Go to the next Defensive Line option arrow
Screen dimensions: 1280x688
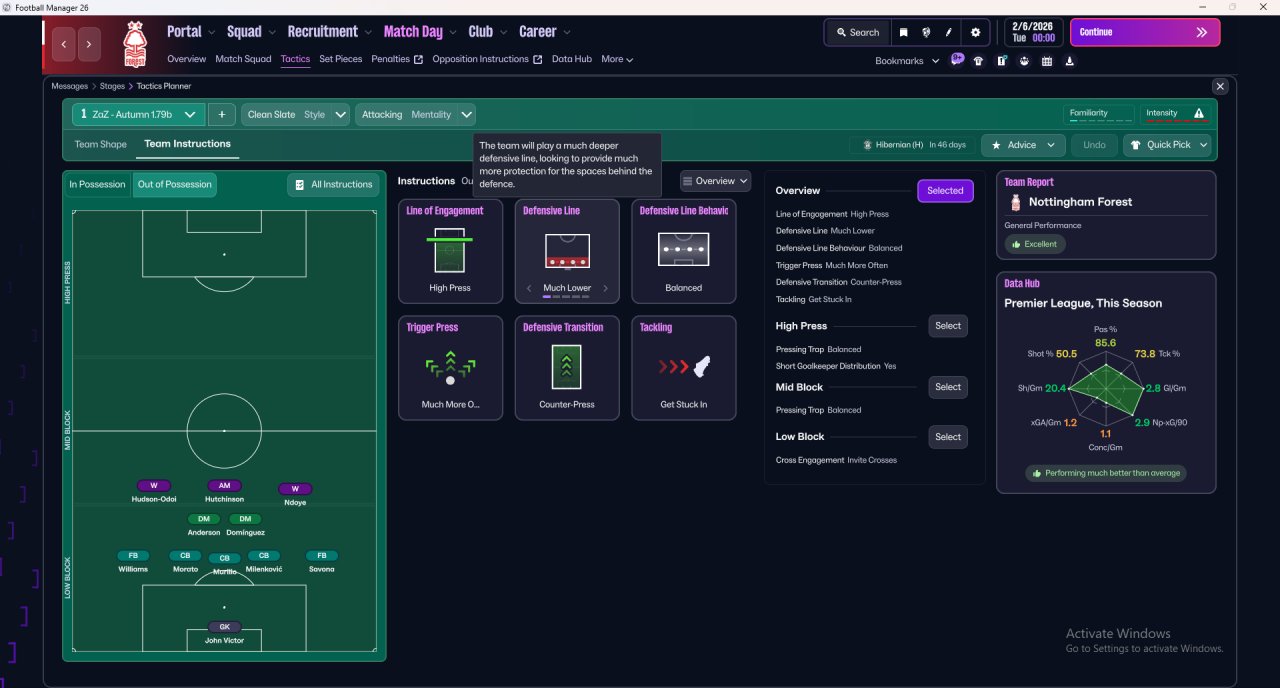pyautogui.click(x=605, y=288)
